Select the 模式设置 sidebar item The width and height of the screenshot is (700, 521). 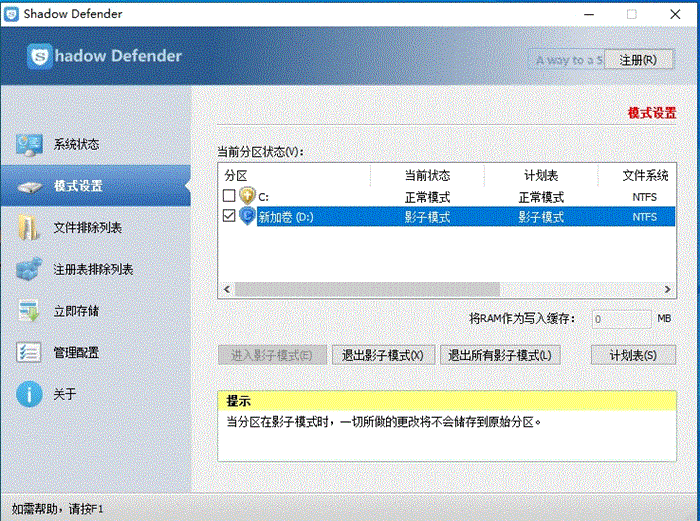pos(96,186)
